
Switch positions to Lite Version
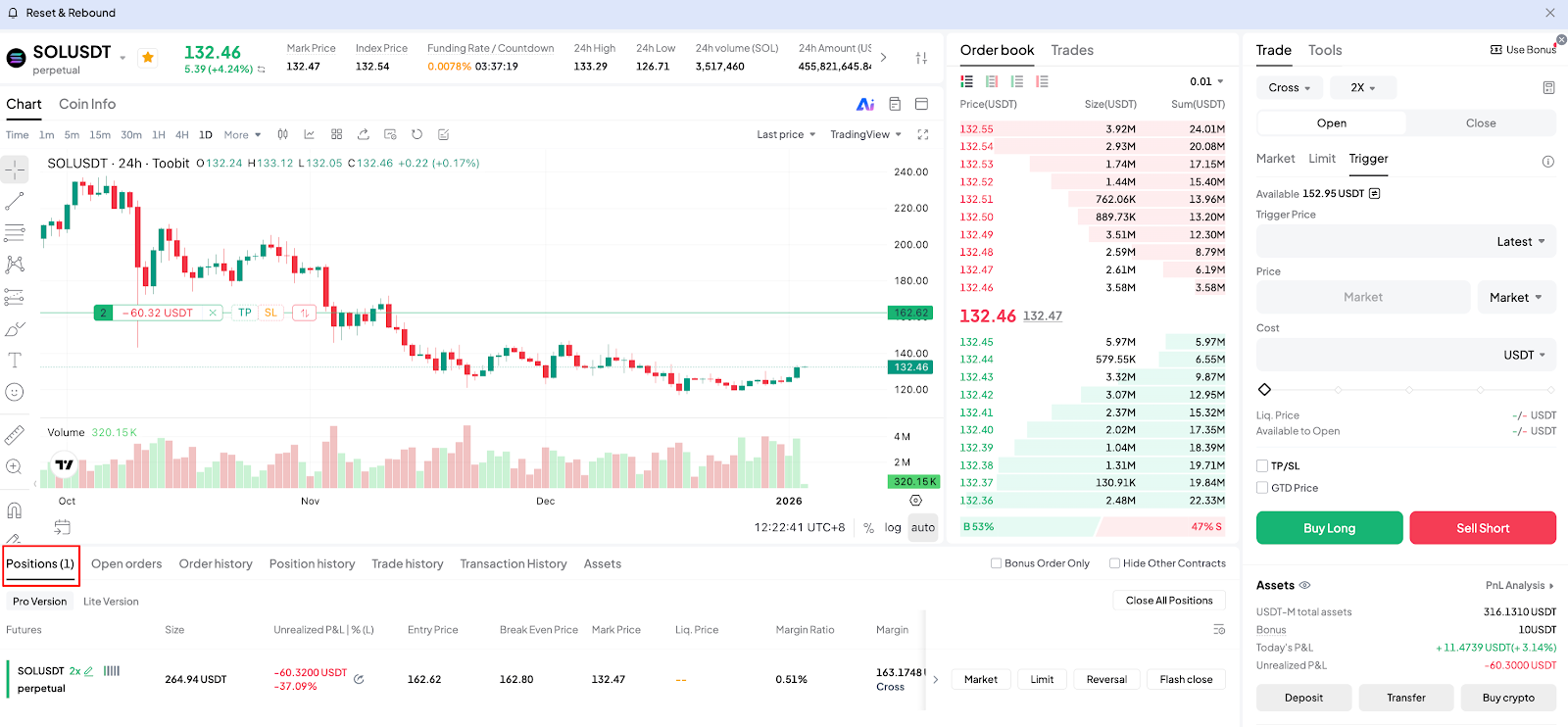point(111,602)
